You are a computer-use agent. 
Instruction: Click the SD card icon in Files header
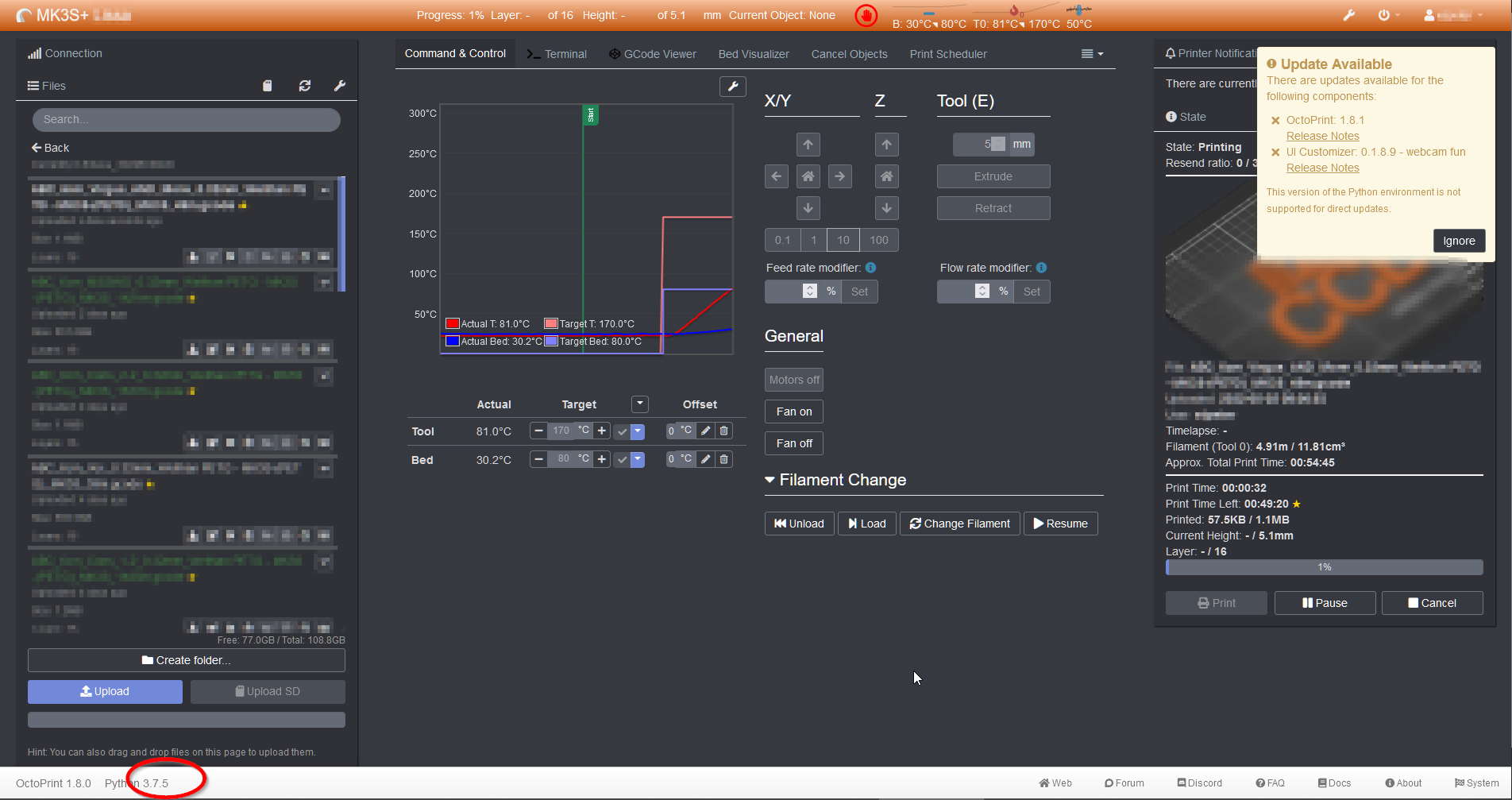268,86
